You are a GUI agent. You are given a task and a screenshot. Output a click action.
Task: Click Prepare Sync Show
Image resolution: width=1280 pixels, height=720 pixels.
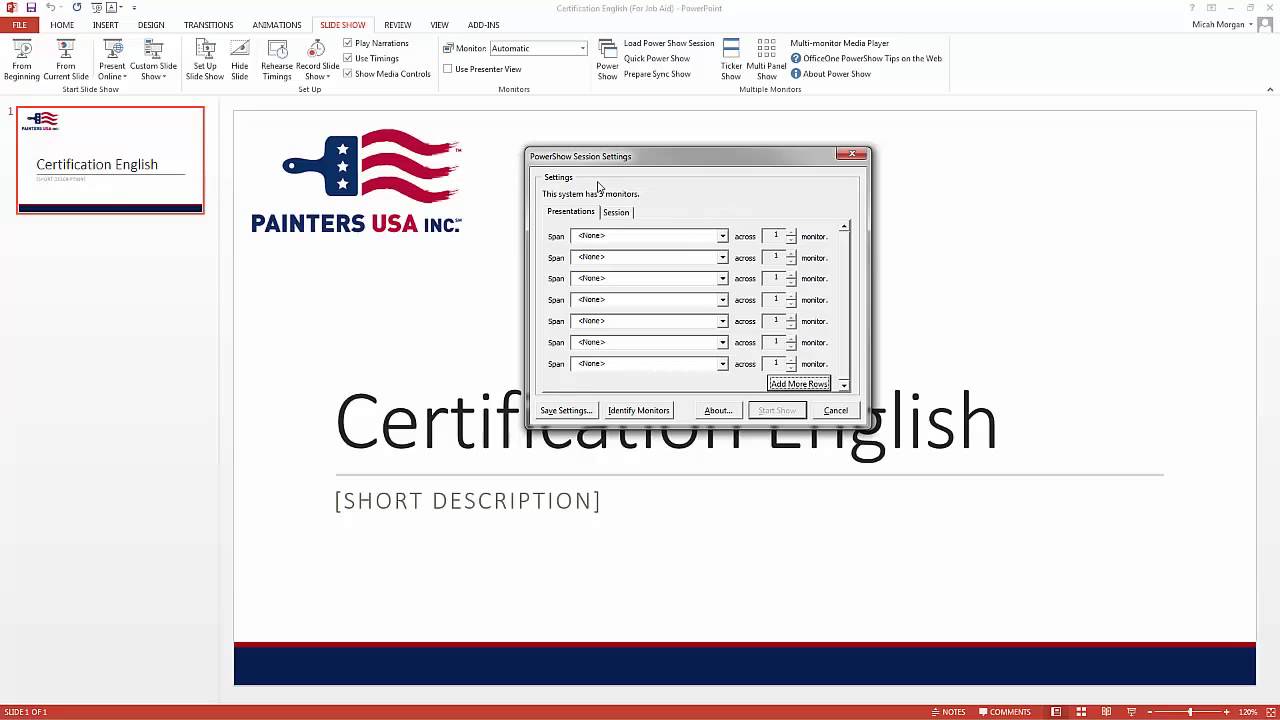[657, 74]
